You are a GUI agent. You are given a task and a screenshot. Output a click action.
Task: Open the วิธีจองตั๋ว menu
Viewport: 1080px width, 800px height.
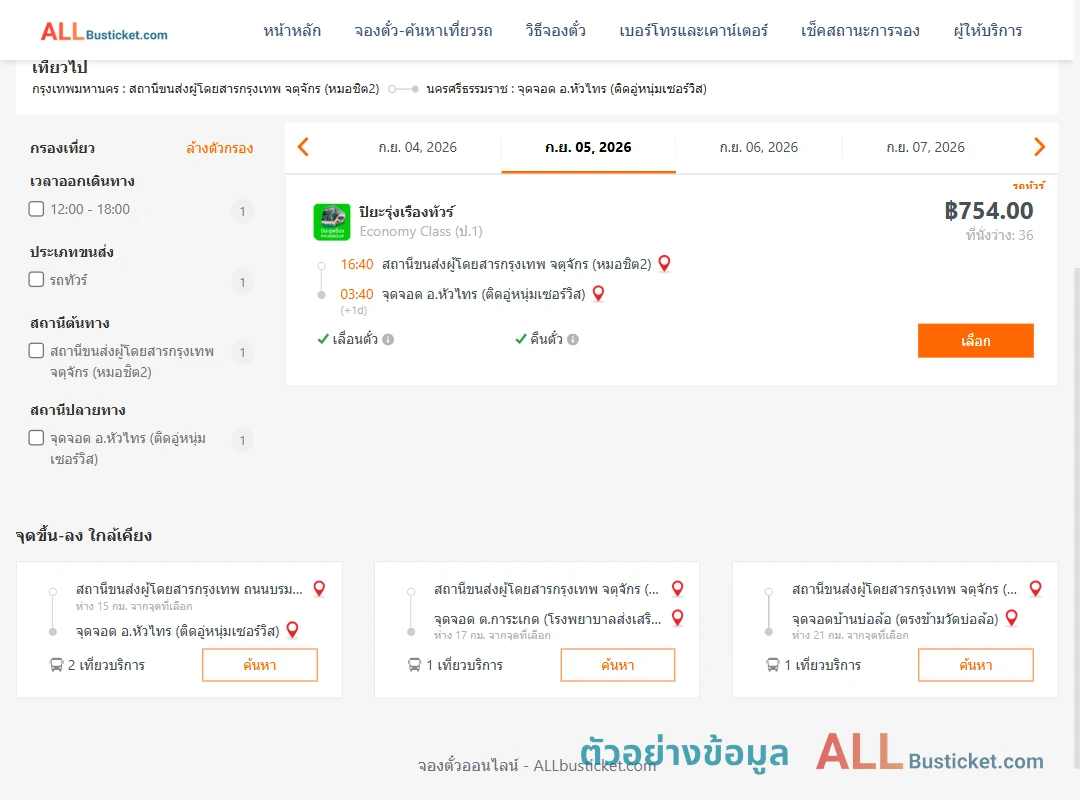[555, 30]
